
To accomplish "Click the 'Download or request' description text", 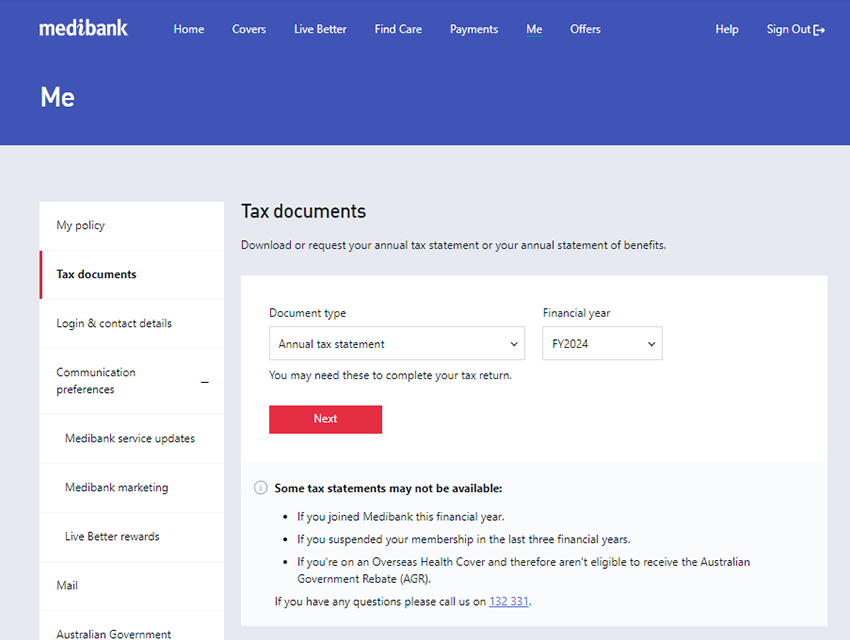I will [454, 245].
